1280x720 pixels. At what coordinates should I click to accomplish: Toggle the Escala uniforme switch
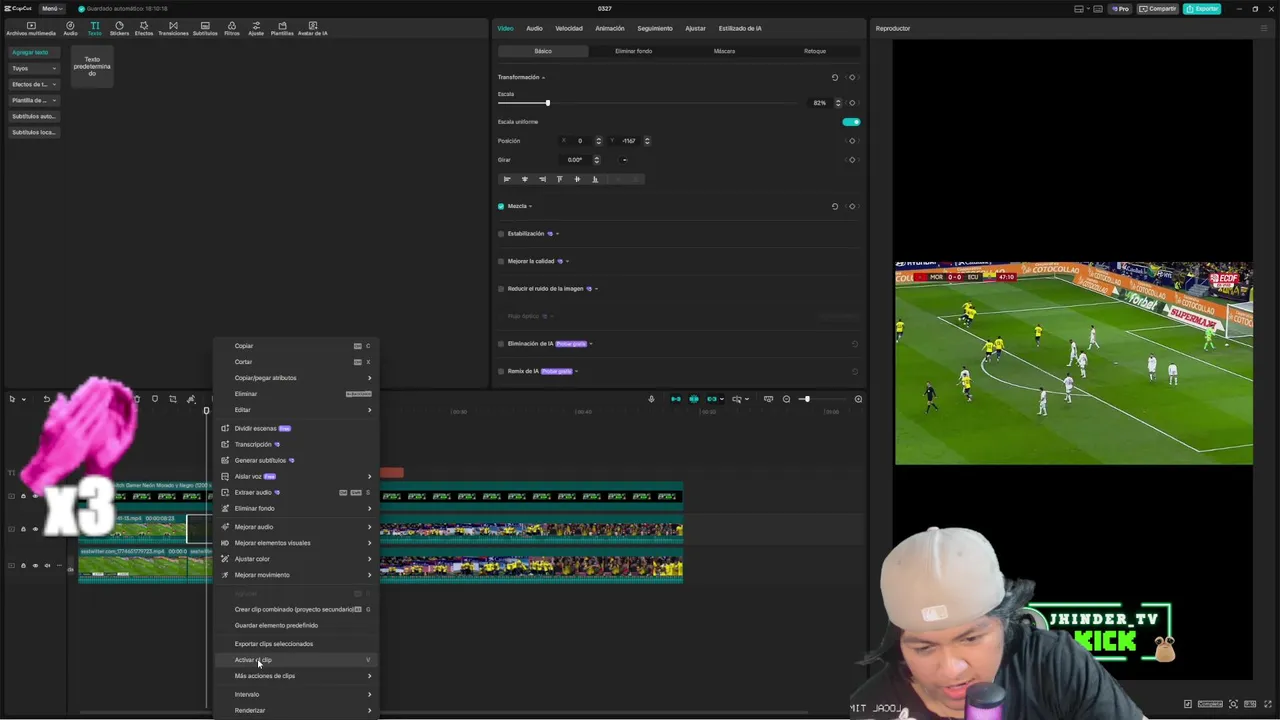851,122
